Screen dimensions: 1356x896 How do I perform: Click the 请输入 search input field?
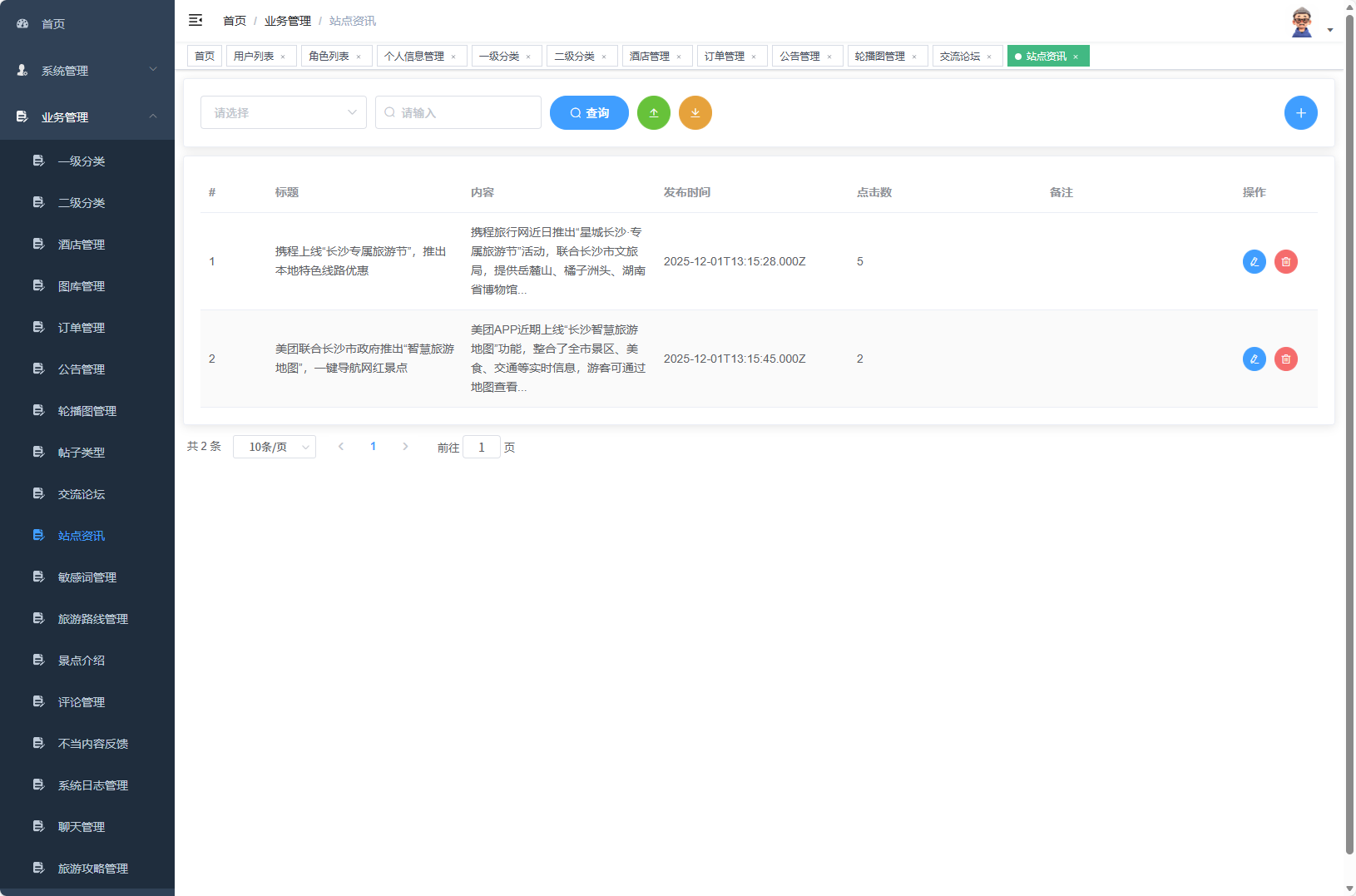458,112
